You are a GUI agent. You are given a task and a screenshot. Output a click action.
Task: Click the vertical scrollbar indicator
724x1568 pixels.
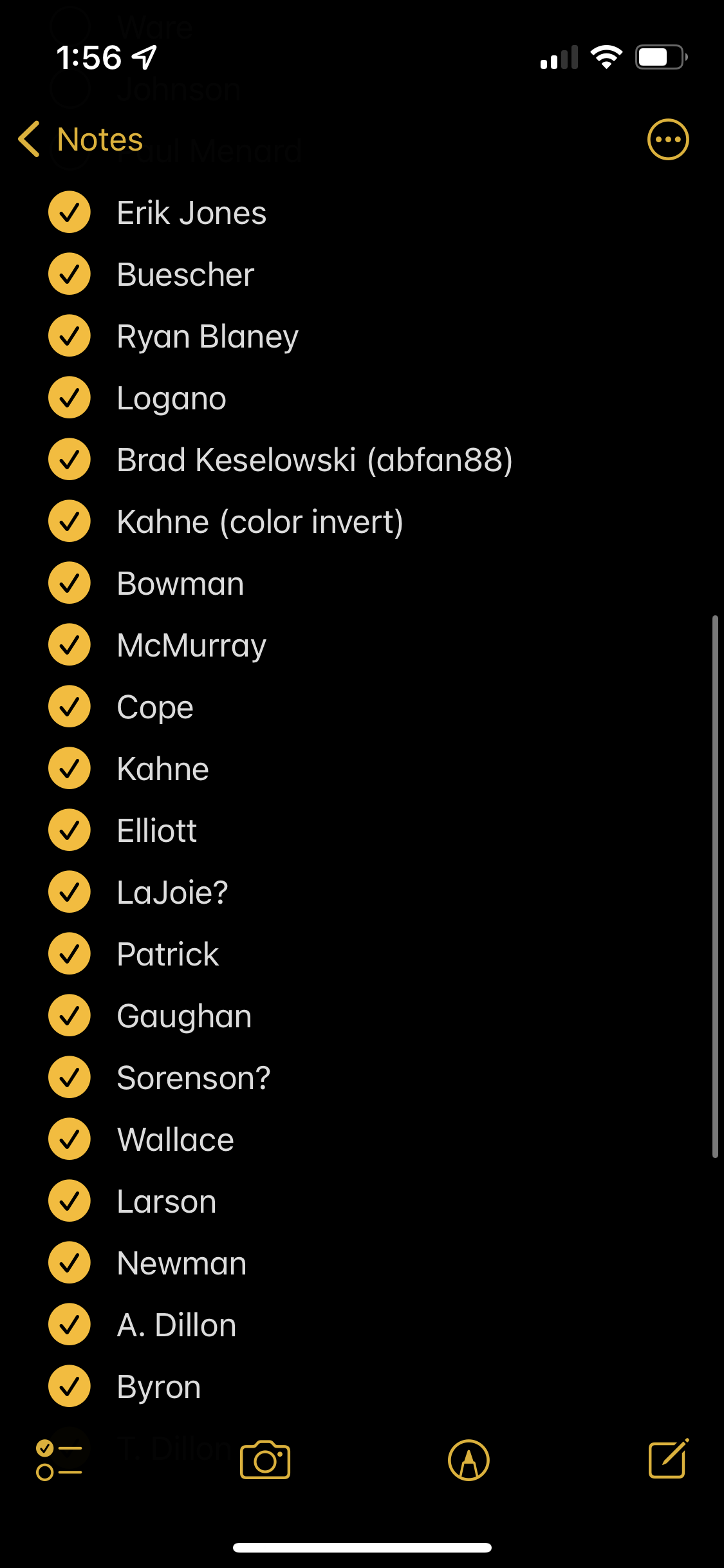coord(715,886)
